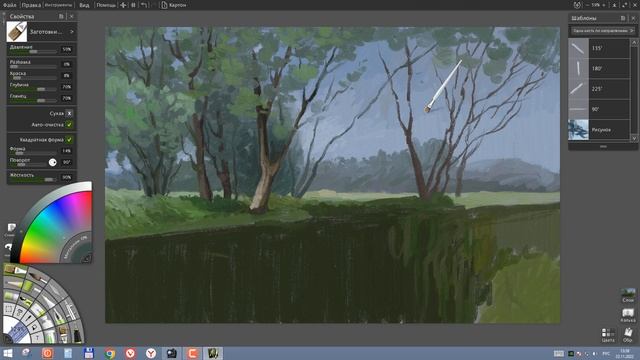Open the Помощь menu
The width and height of the screenshot is (640, 360).
tap(106, 5)
